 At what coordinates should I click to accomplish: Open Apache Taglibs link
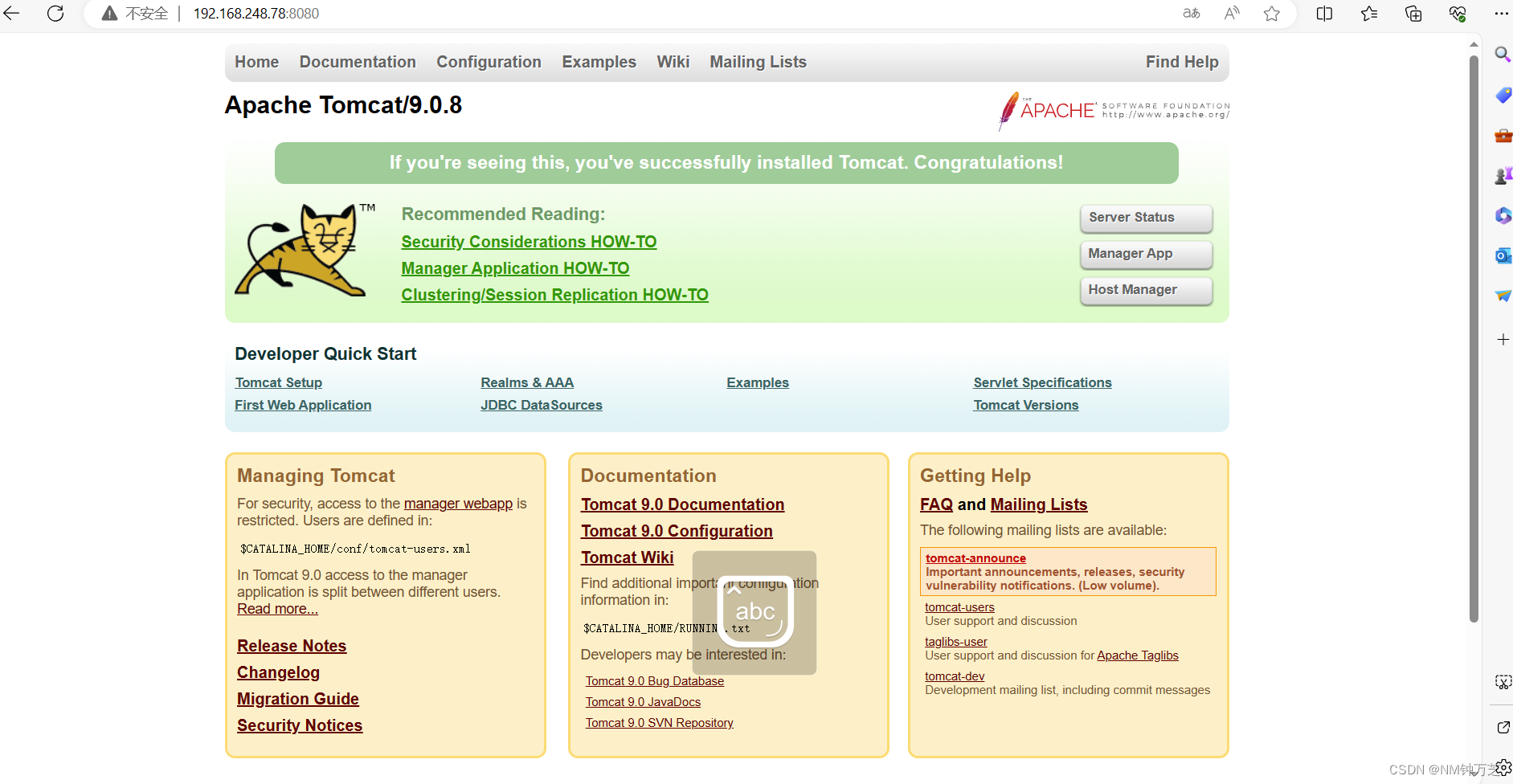point(1138,655)
